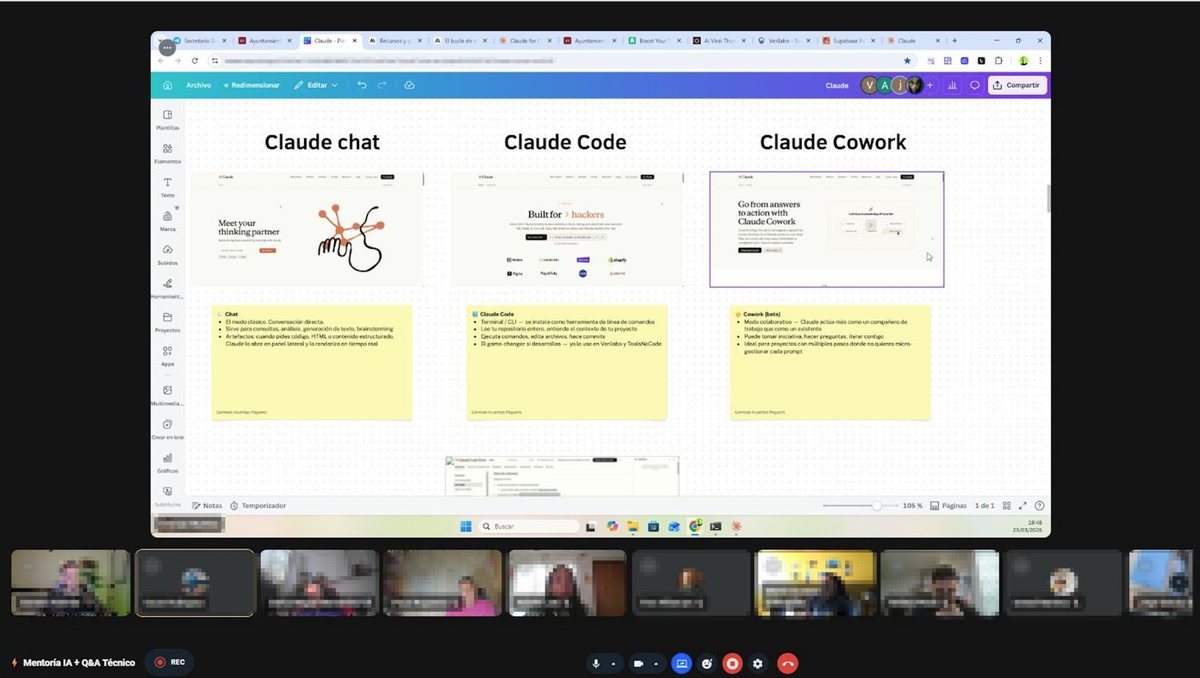Open the Elementos panel

167,153
